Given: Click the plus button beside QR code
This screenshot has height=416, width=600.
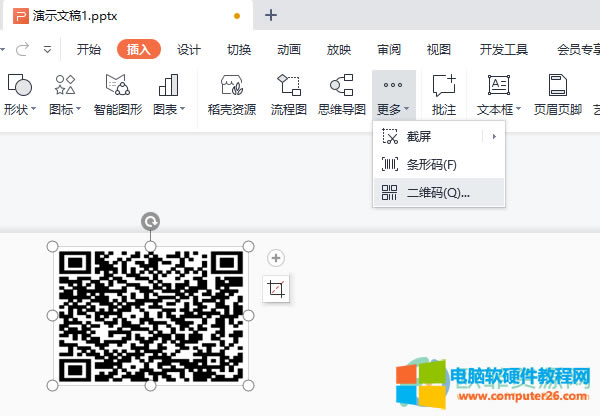Looking at the screenshot, I should point(277,258).
